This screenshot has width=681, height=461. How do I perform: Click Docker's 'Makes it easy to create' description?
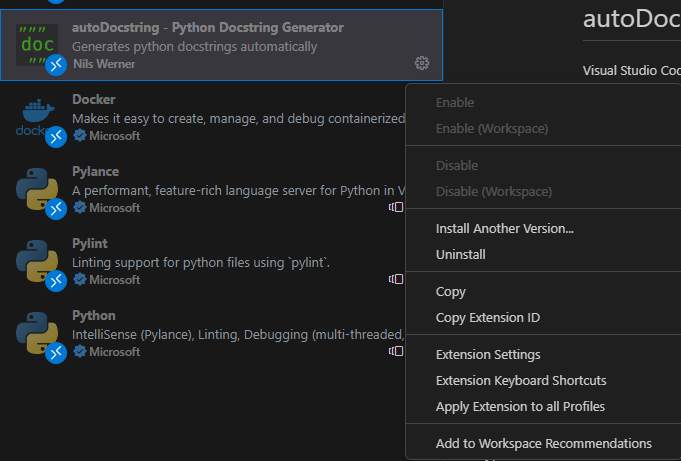(x=238, y=119)
